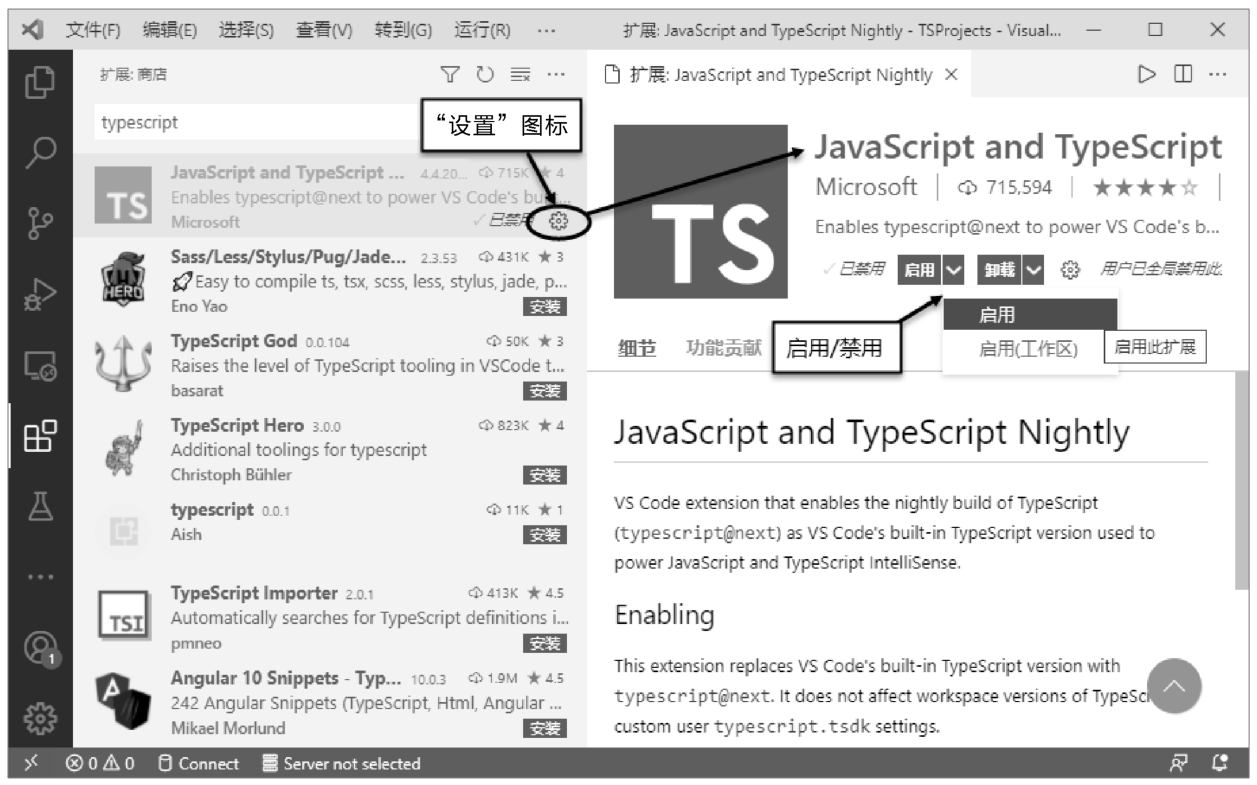Expand the 卸载 button dropdown arrow
Screen dimensions: 1257x785
1033,269
